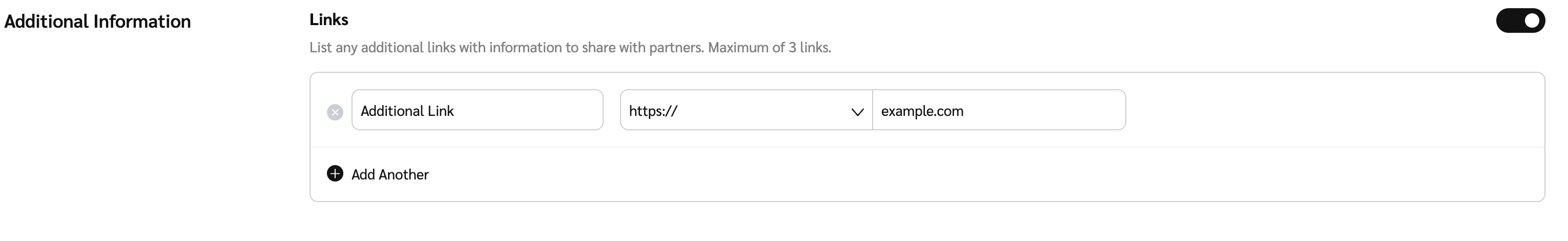
Task: Open the https:// protocol dropdown
Action: tap(746, 110)
